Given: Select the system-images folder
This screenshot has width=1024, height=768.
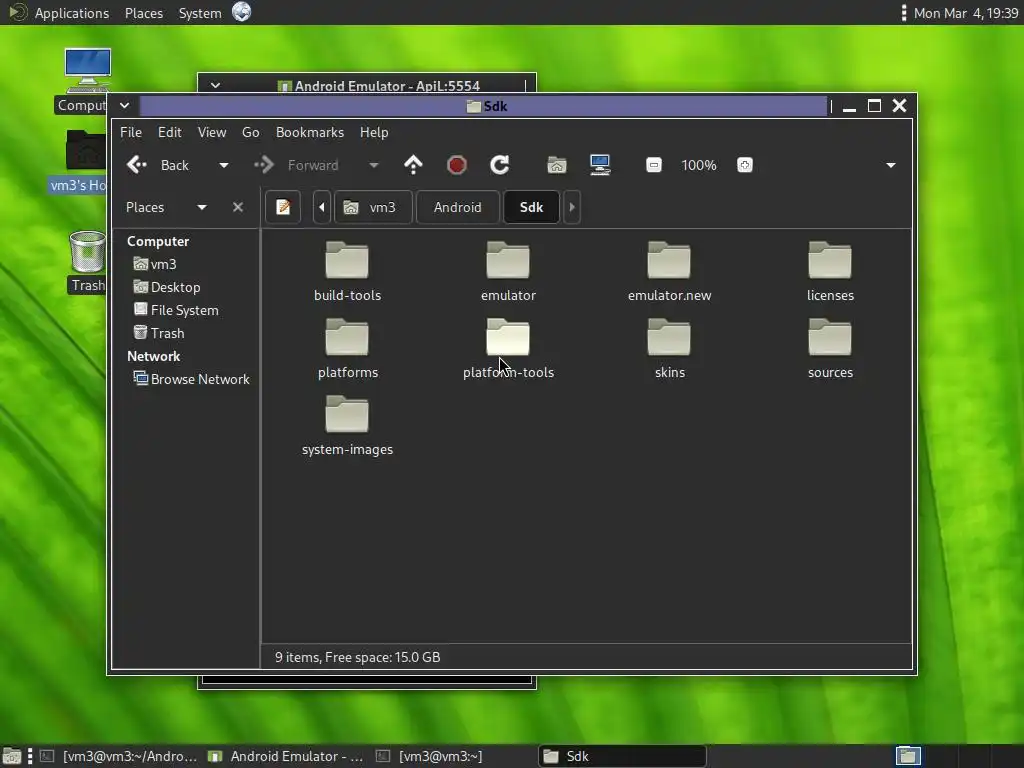Looking at the screenshot, I should coord(347,425).
